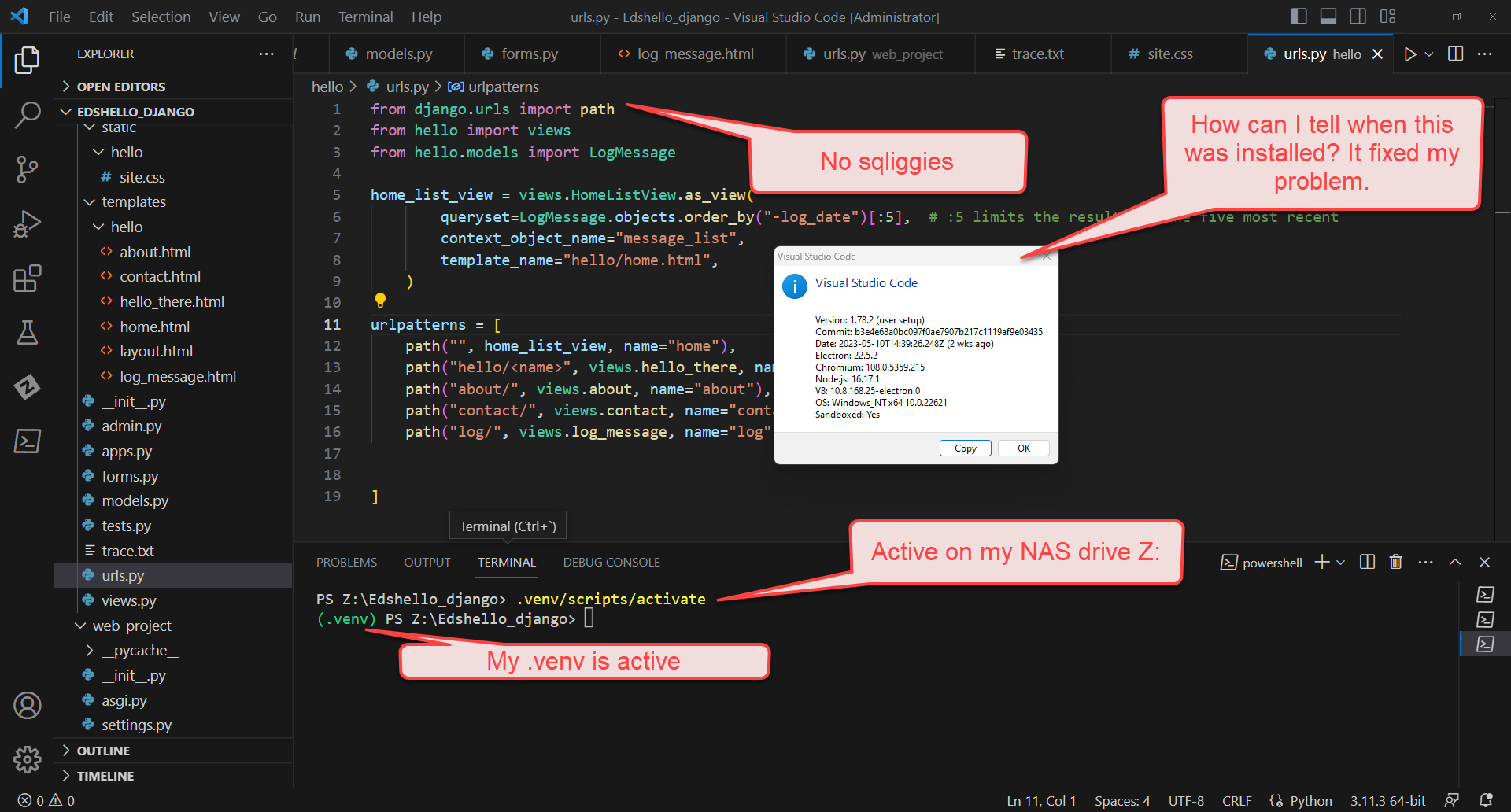This screenshot has width=1511, height=812.
Task: Open the Search view in the activity bar
Action: 28,115
